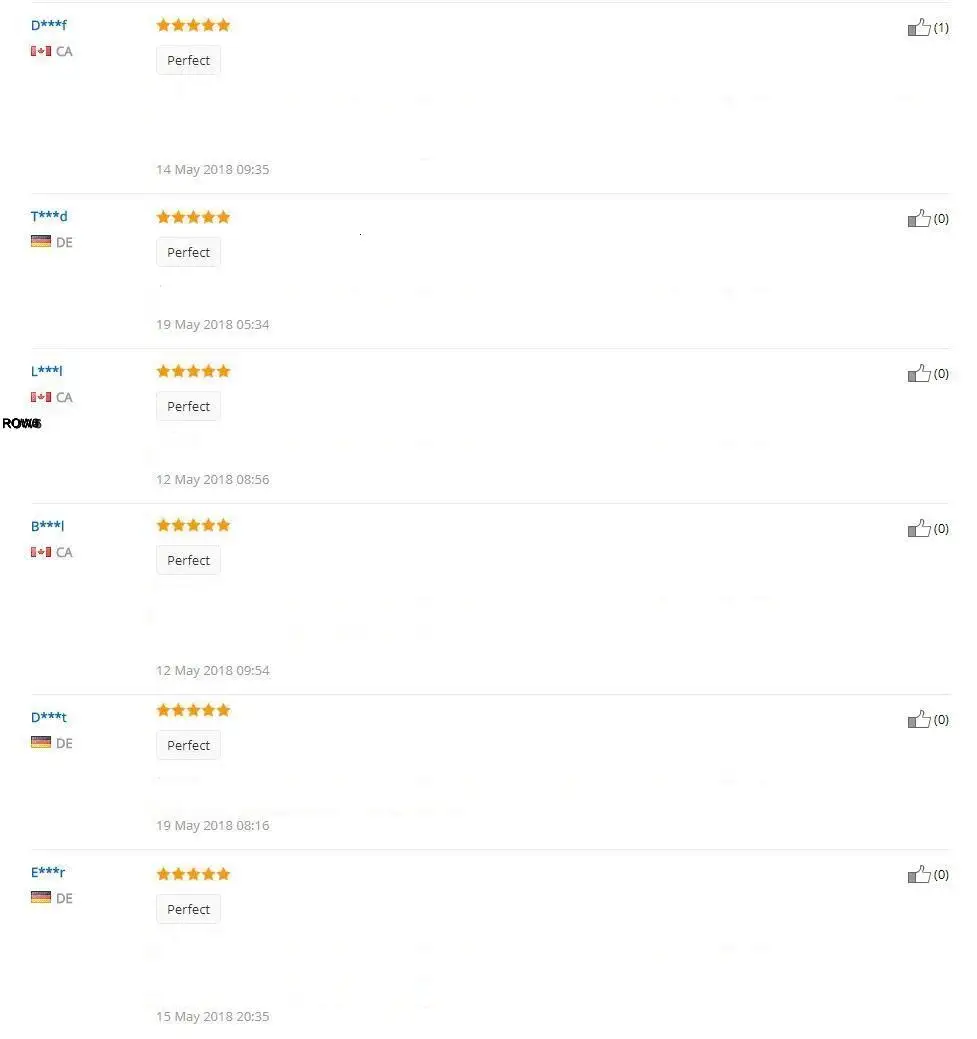Open reviewer profile L***l
Image resolution: width=977 pixels, height=1039 pixels.
(x=46, y=371)
